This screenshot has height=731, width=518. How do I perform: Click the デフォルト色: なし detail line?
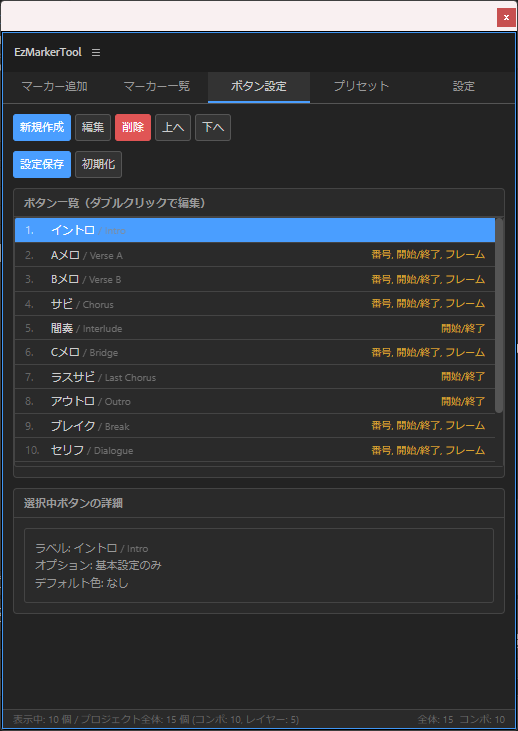coord(82,583)
